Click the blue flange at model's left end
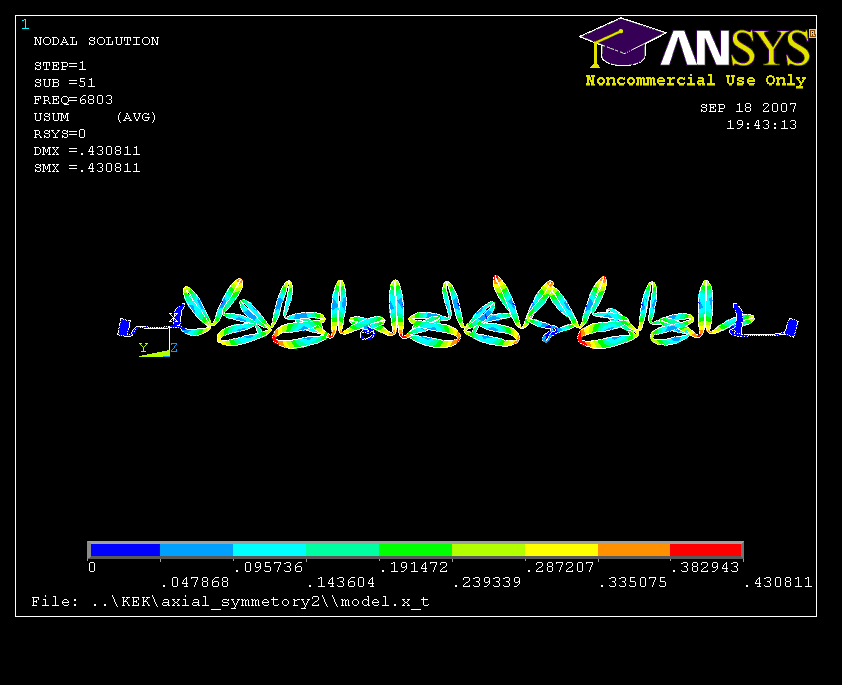Viewport: 842px width, 685px height. pos(124,327)
